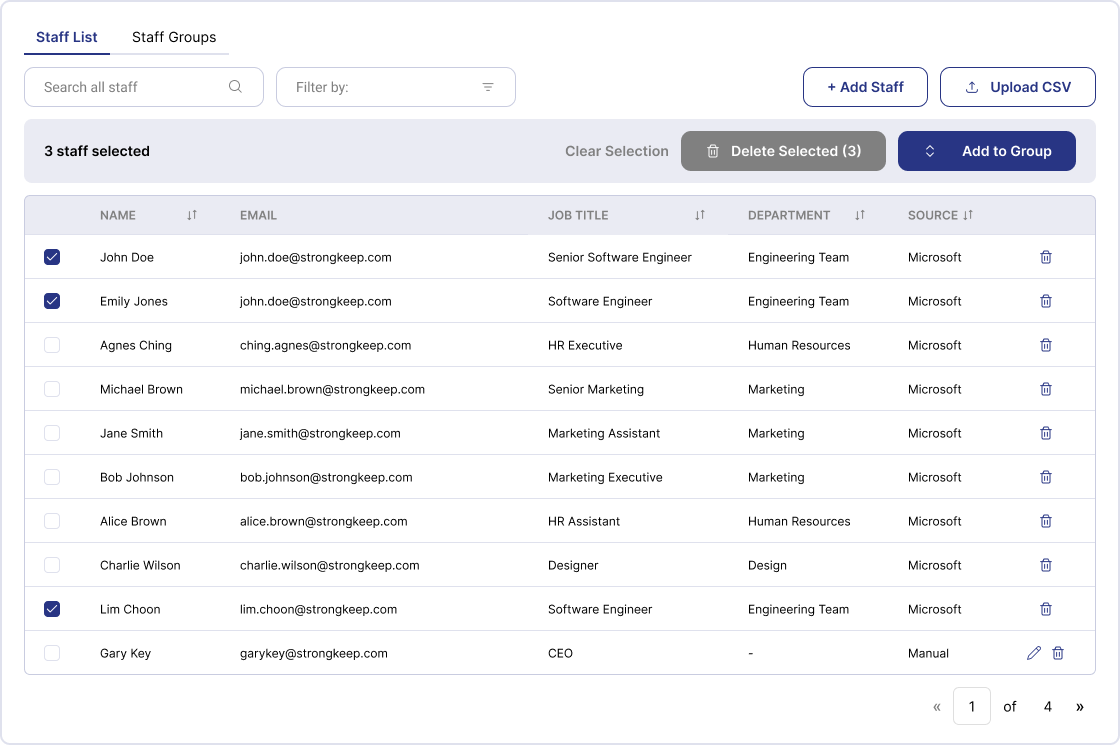
Task: Sort staff by Department column arrows
Action: (x=860, y=215)
